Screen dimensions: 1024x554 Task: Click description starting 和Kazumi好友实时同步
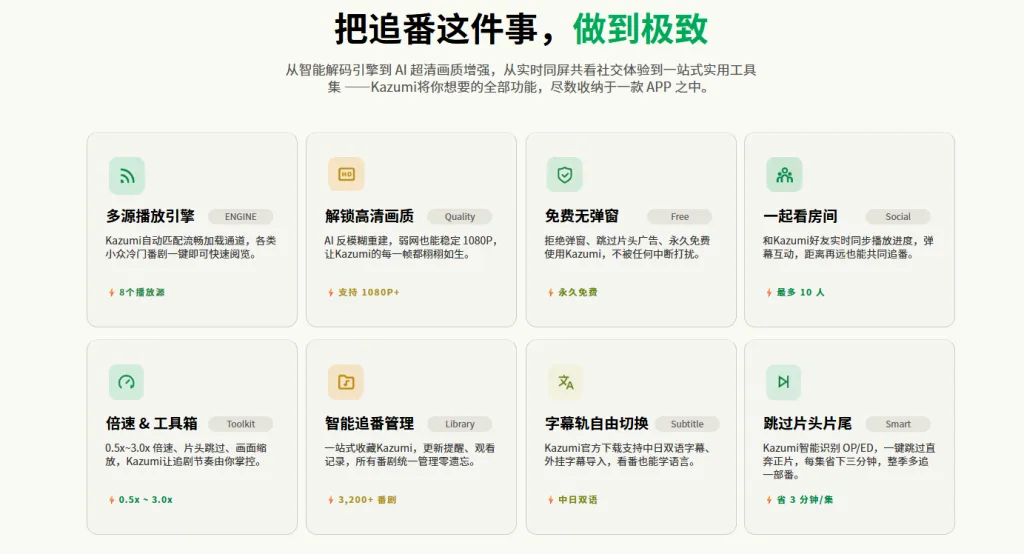848,248
